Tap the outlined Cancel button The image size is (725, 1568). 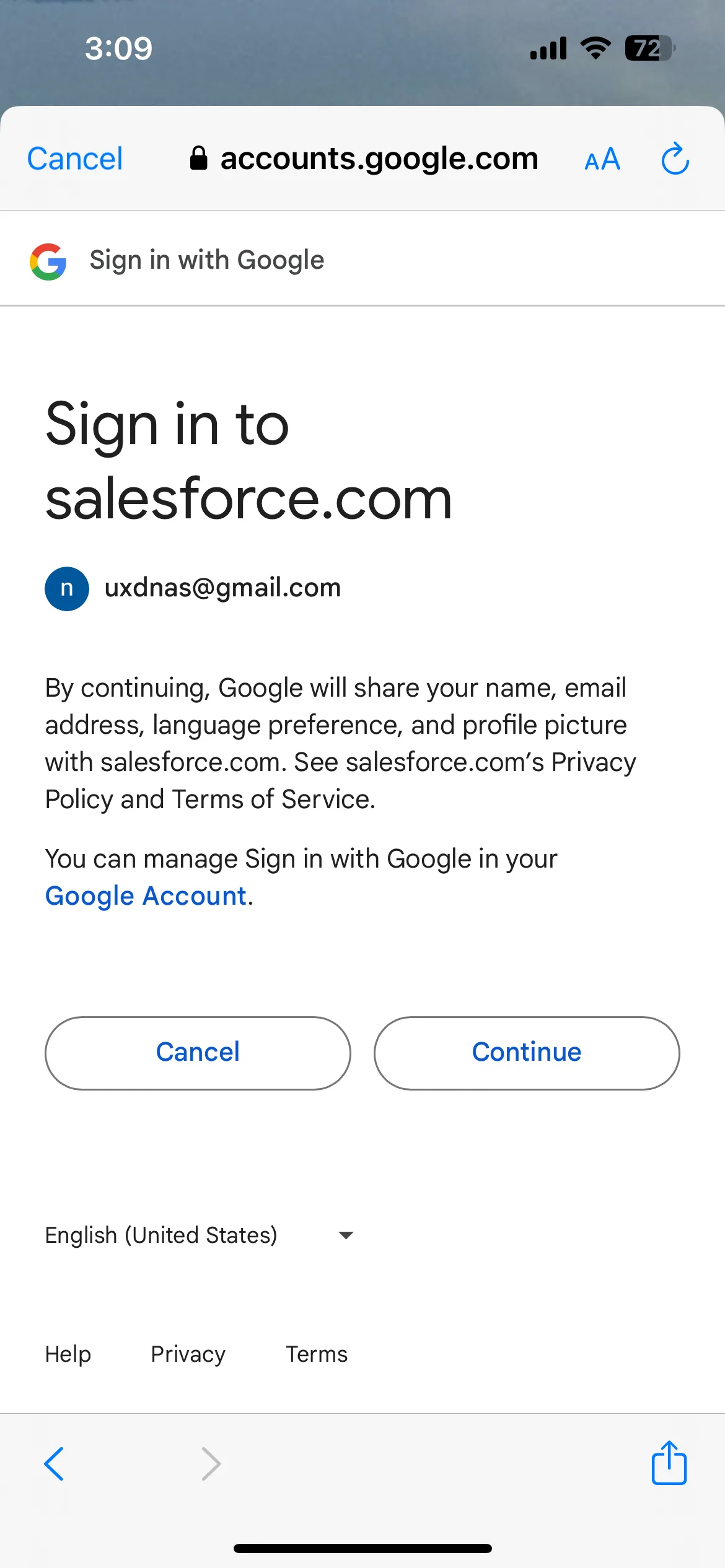click(x=198, y=1053)
